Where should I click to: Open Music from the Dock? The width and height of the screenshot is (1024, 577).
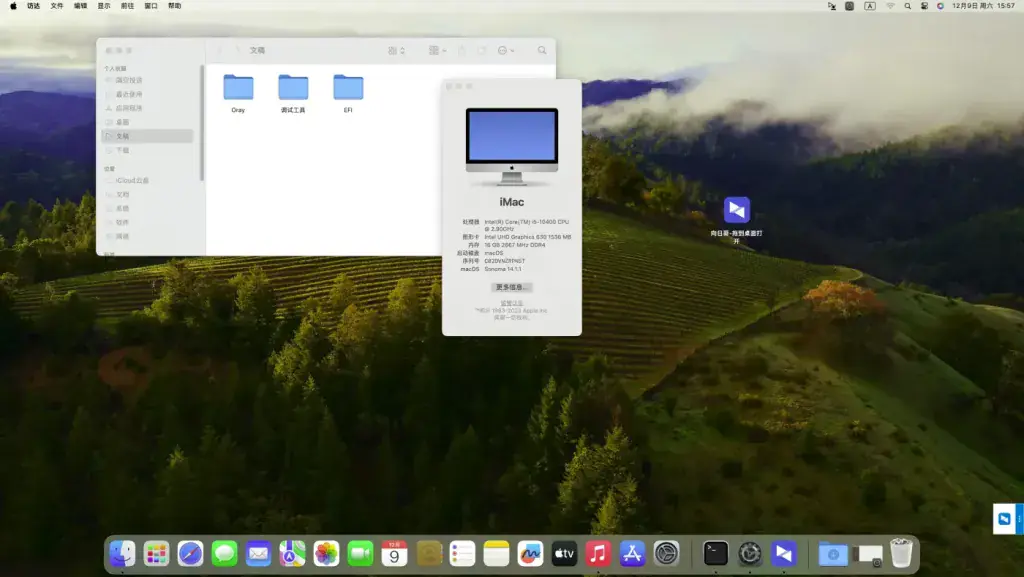[x=598, y=554]
